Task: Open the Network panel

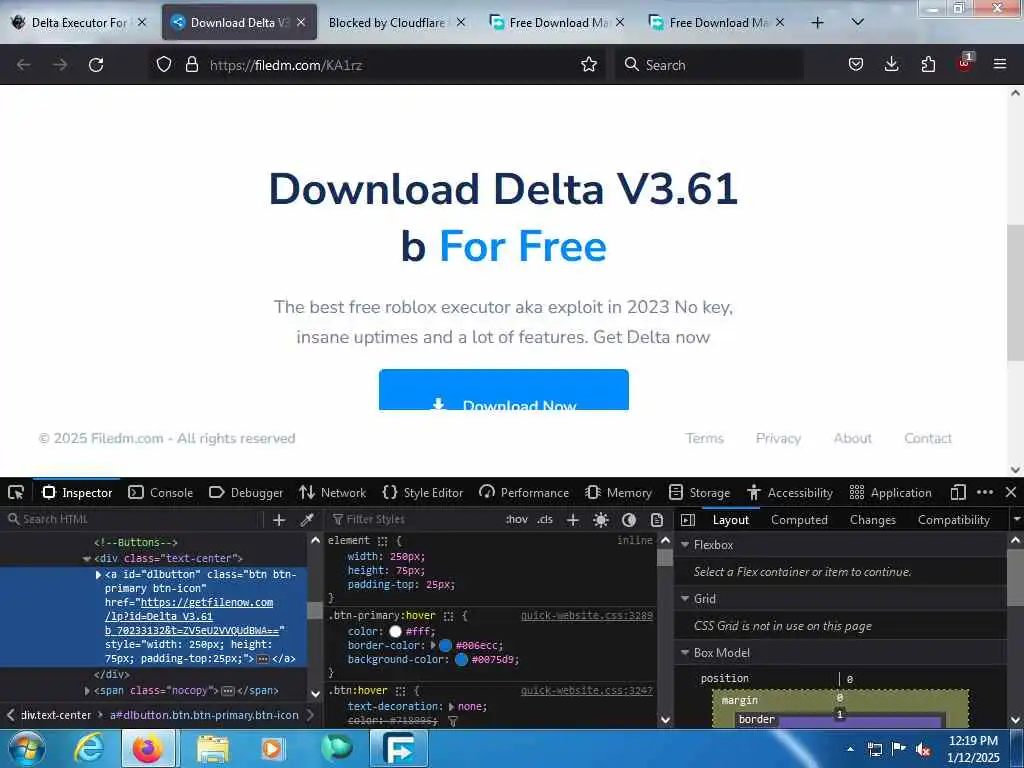Action: [332, 492]
